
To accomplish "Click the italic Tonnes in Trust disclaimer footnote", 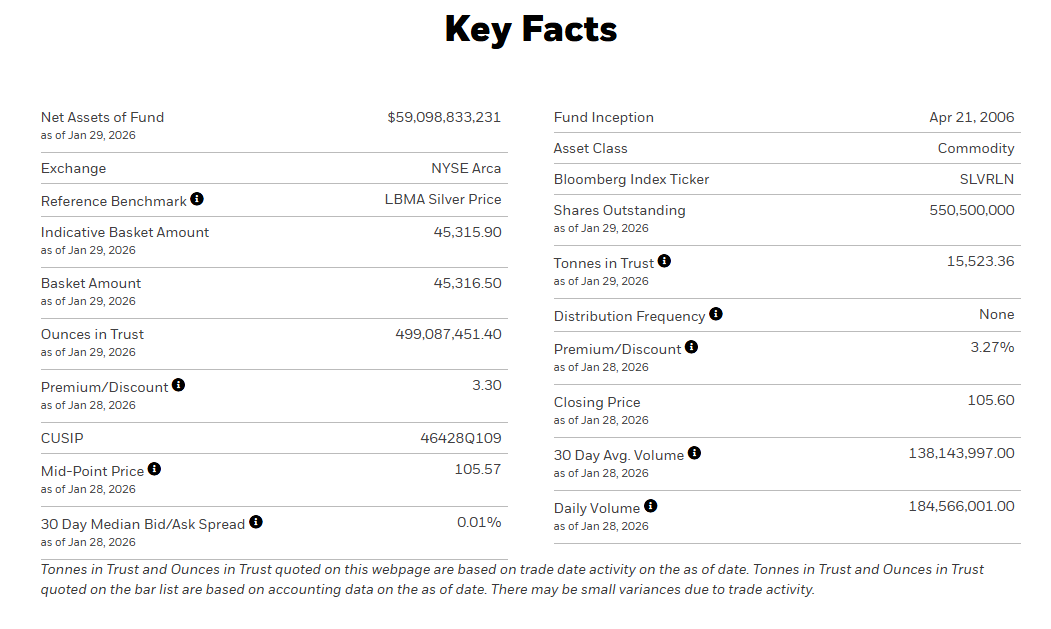I will coord(512,579).
